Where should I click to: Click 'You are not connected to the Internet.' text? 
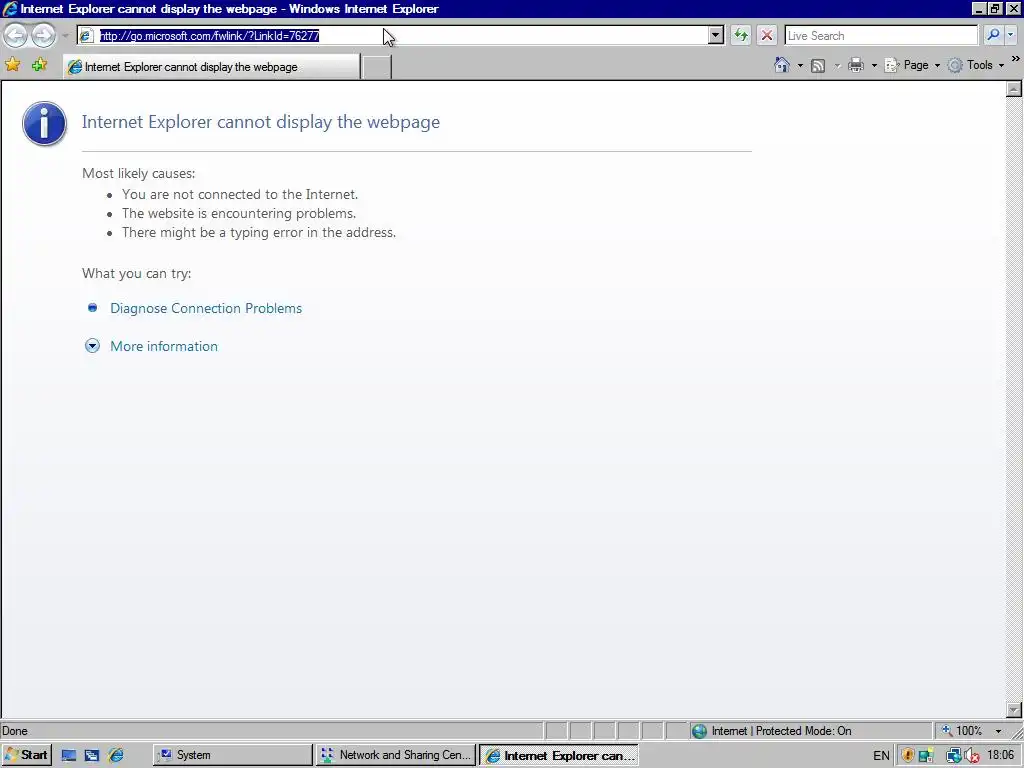(240, 194)
